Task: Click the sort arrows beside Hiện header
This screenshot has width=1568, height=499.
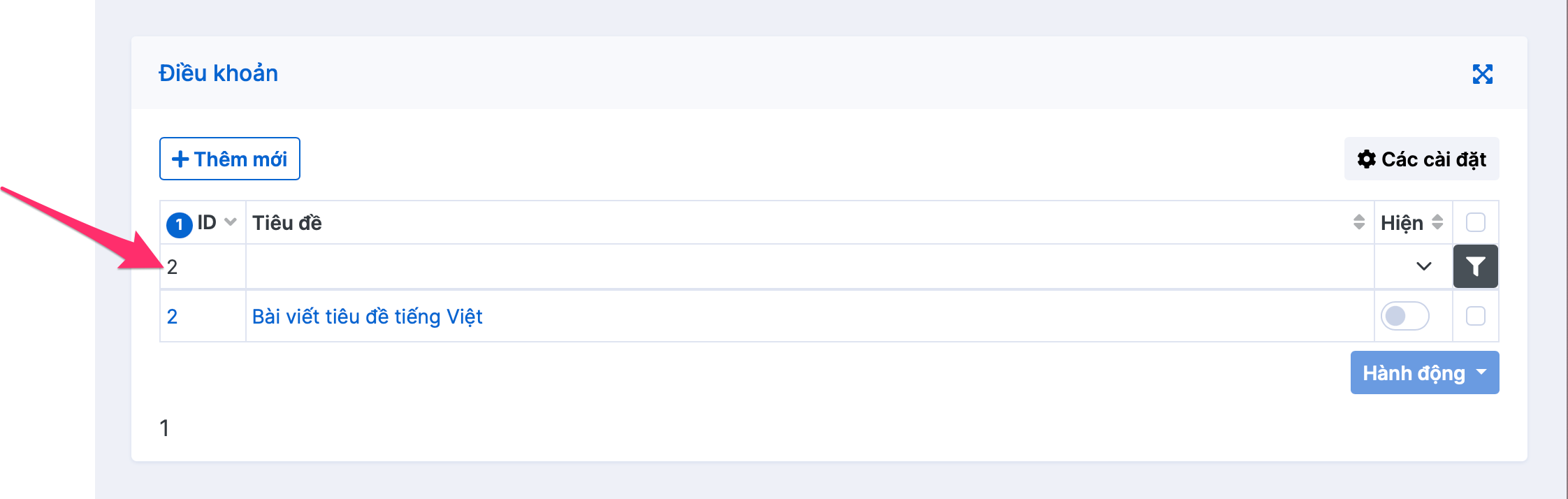Action: [1437, 222]
